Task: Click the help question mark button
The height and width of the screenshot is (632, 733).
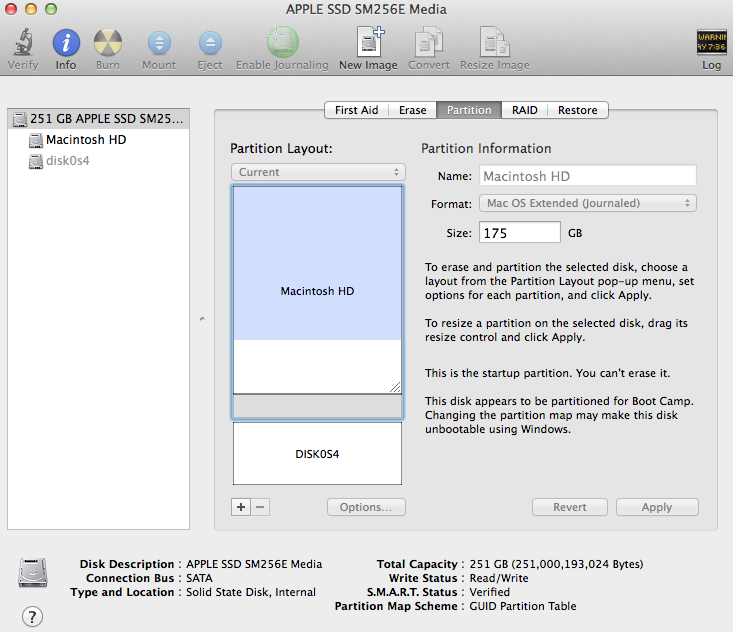Action: coord(32,617)
